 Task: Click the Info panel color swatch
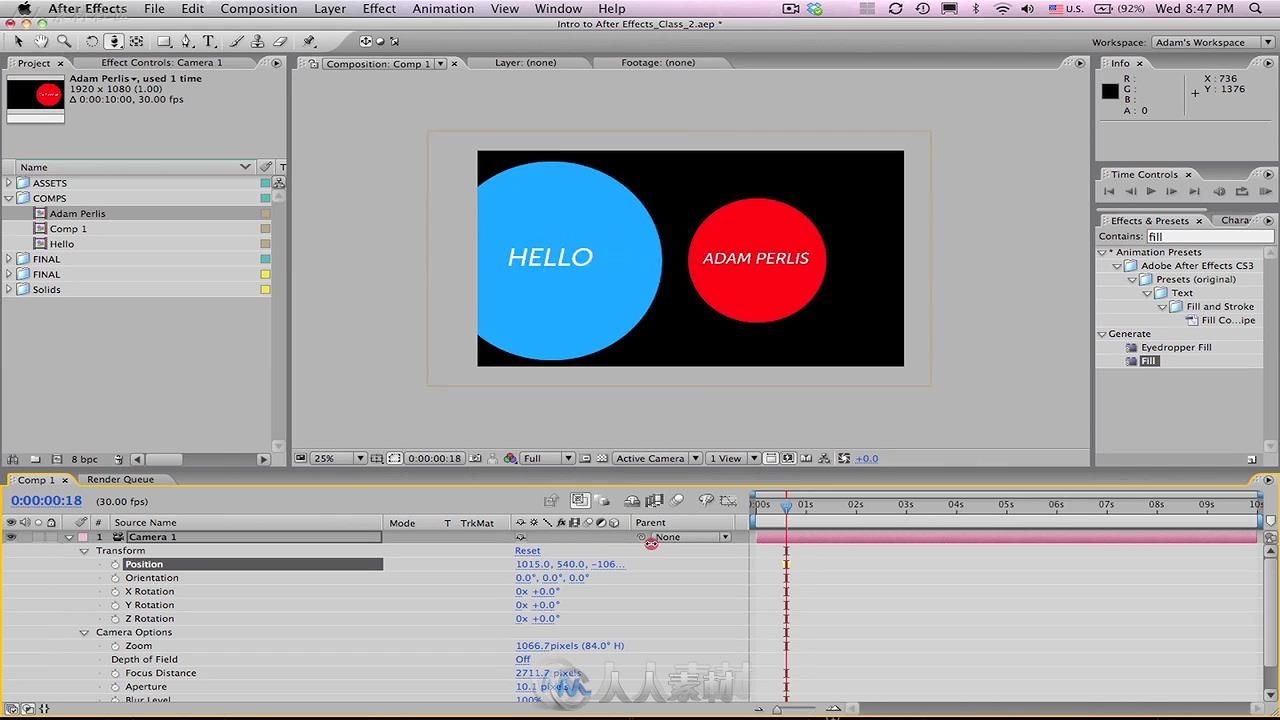tap(1110, 91)
